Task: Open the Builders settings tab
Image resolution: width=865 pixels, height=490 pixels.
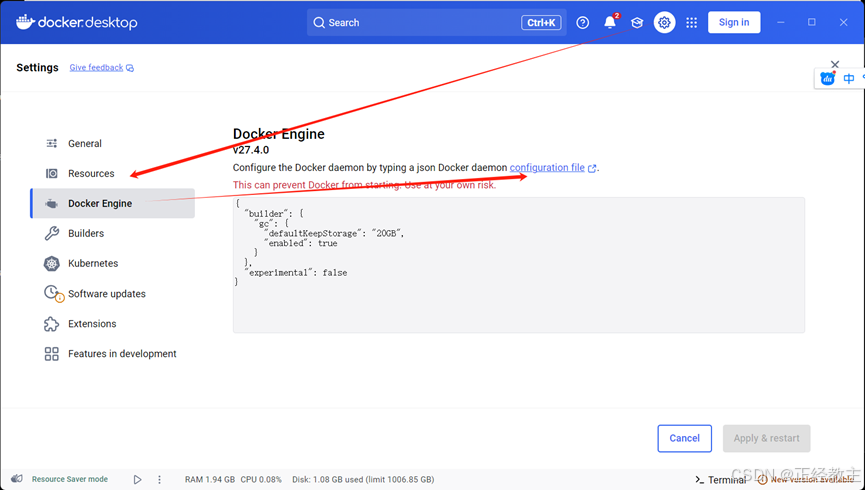Action: (113, 233)
